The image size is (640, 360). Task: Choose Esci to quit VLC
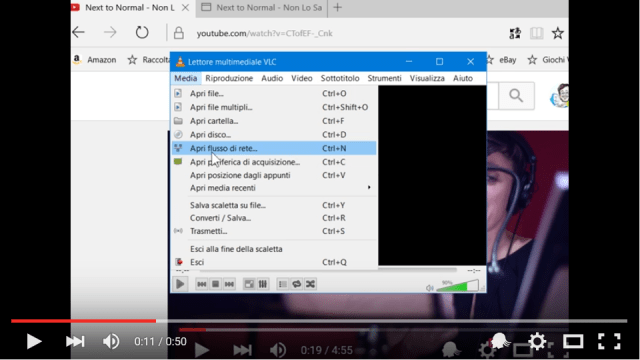click(x=273, y=262)
